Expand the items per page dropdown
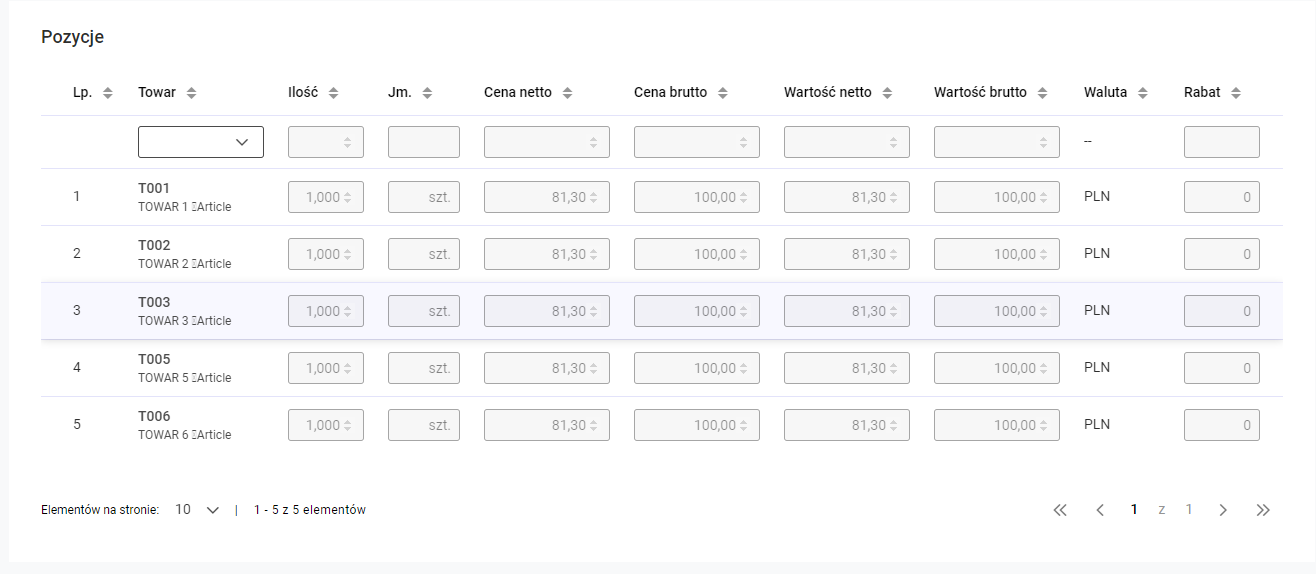 pyautogui.click(x=197, y=510)
